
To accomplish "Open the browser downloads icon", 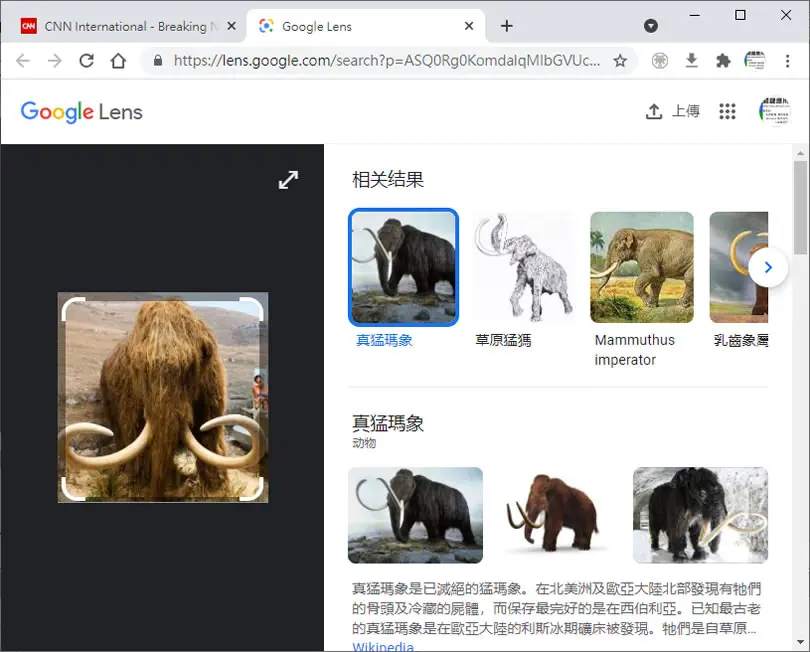I will click(691, 61).
